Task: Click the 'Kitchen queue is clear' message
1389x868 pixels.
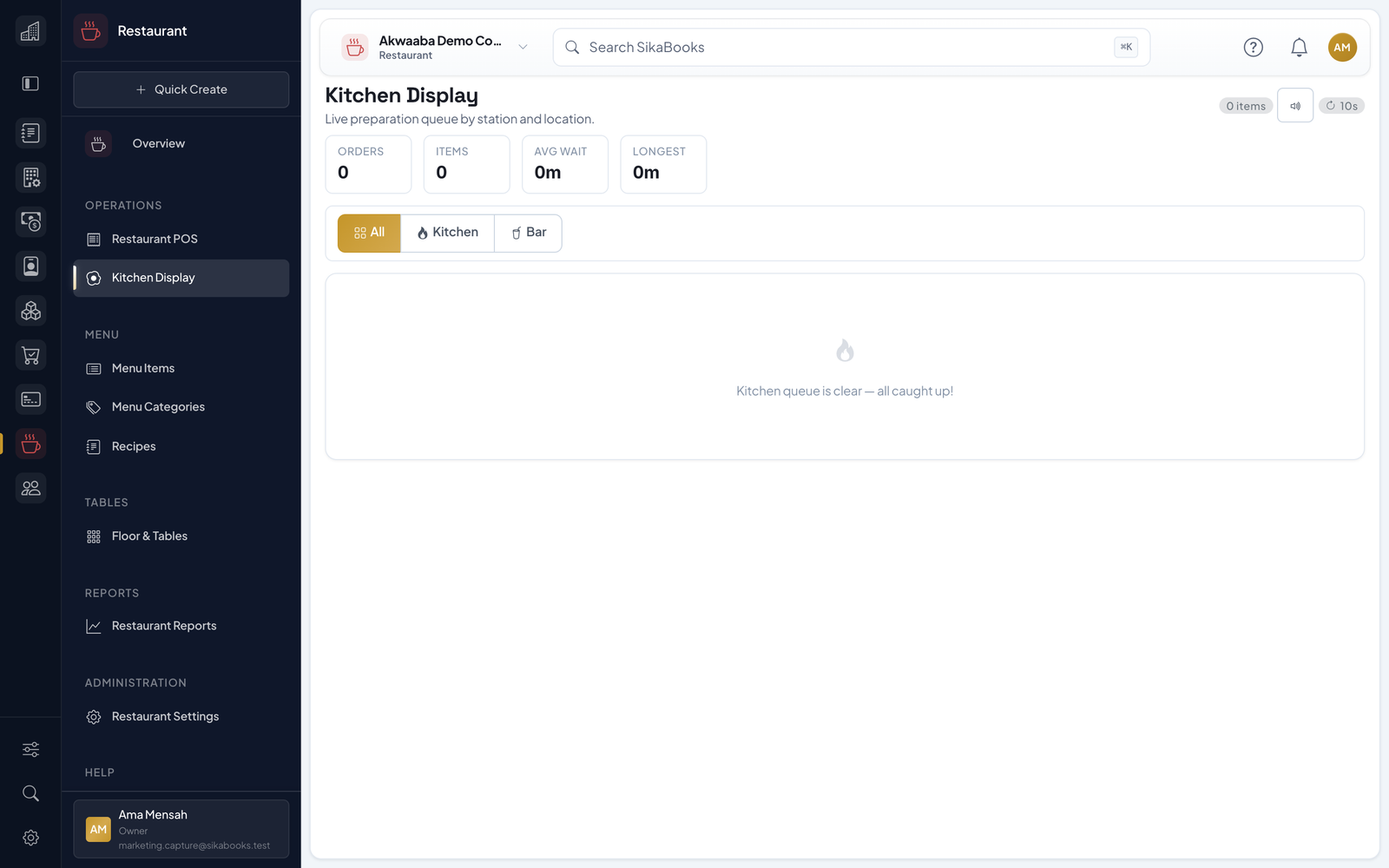Action: pyautogui.click(x=845, y=391)
